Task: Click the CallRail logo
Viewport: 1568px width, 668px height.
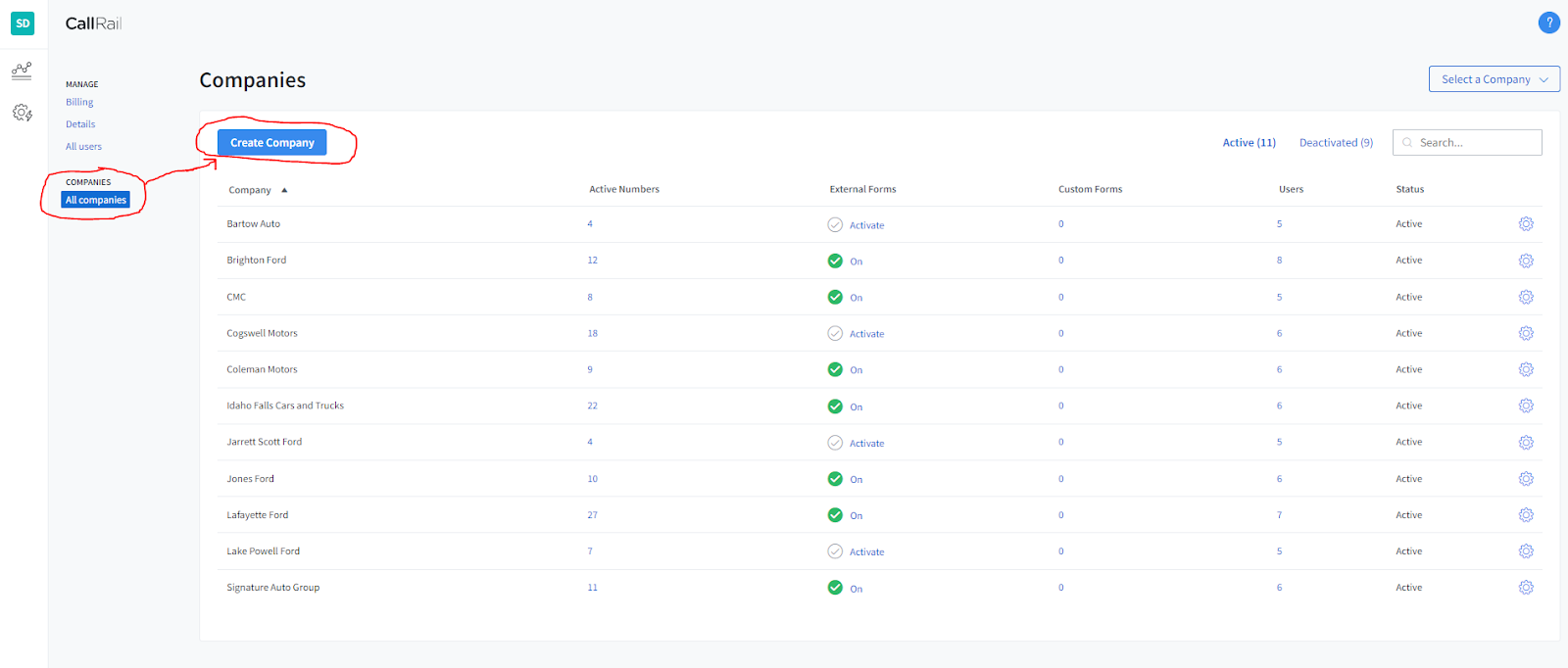Action: point(93,24)
